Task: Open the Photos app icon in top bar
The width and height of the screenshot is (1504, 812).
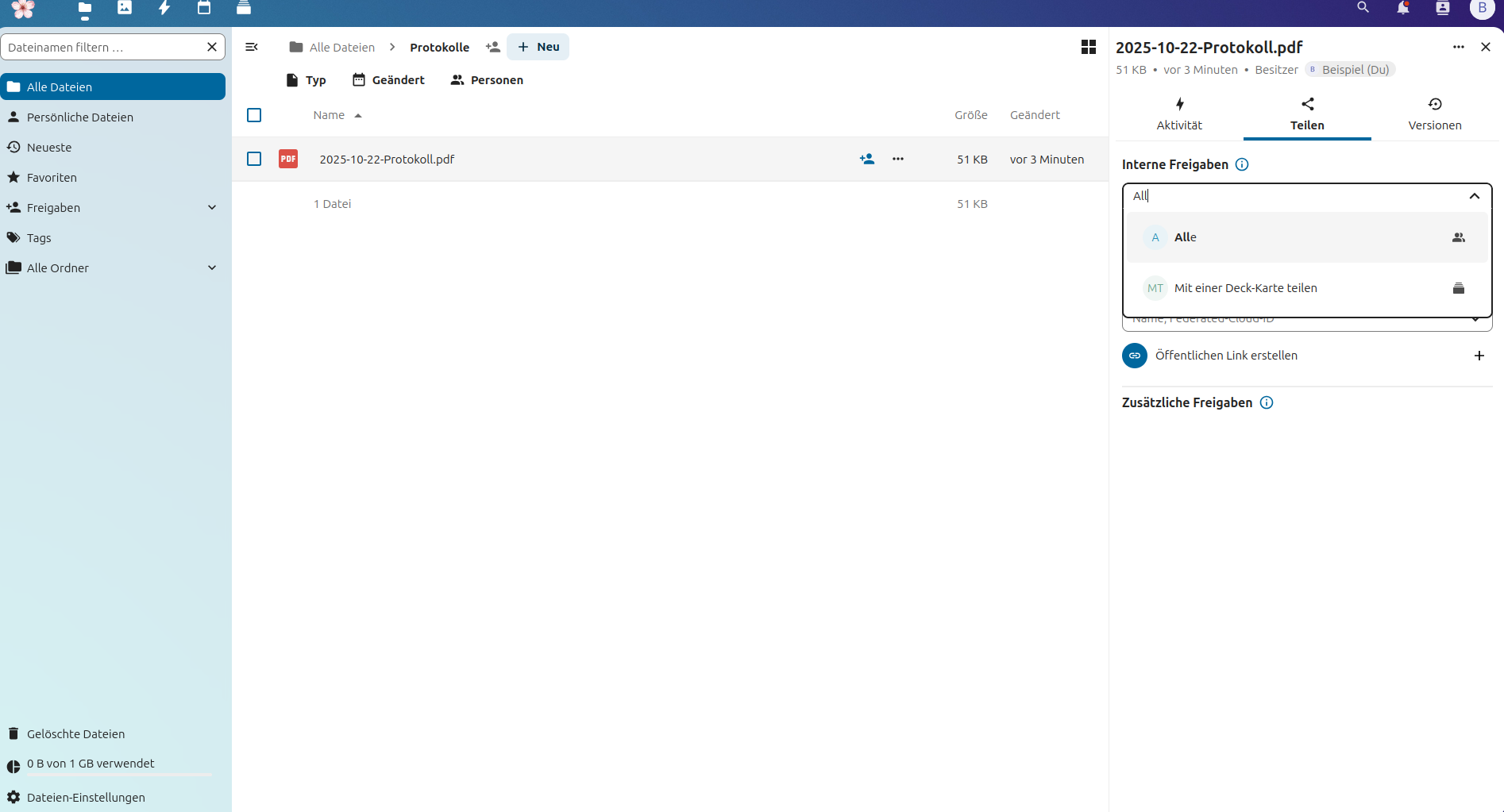Action: click(125, 8)
